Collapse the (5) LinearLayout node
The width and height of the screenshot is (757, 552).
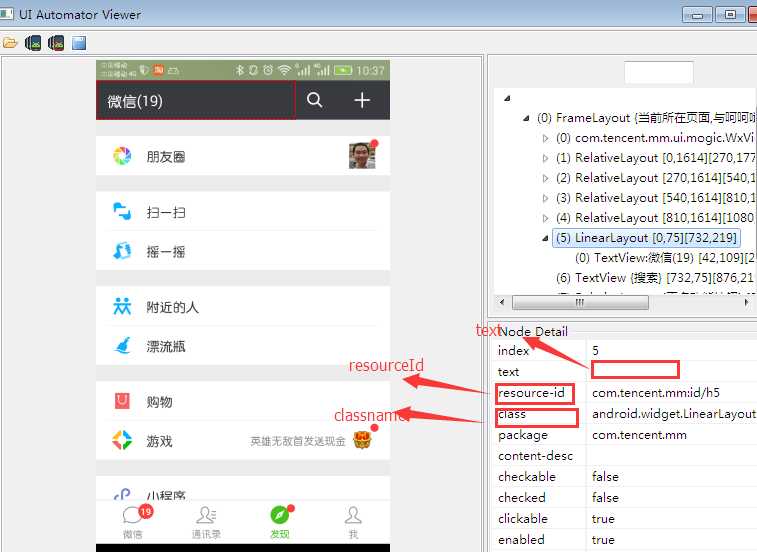545,238
